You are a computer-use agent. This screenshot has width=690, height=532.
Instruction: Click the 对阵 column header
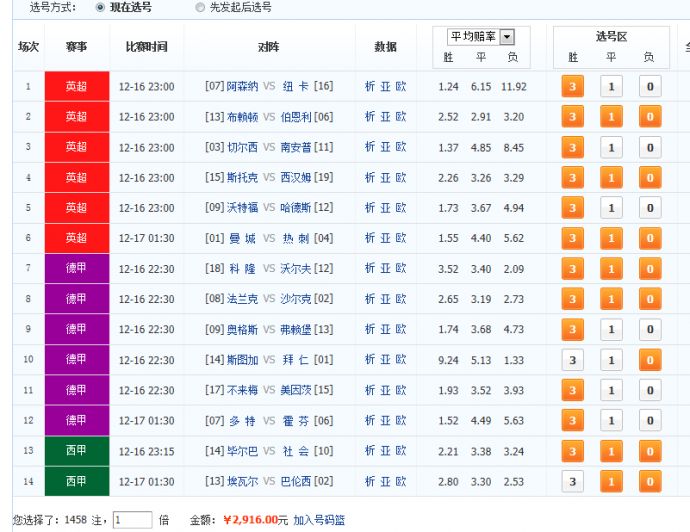pyautogui.click(x=268, y=47)
